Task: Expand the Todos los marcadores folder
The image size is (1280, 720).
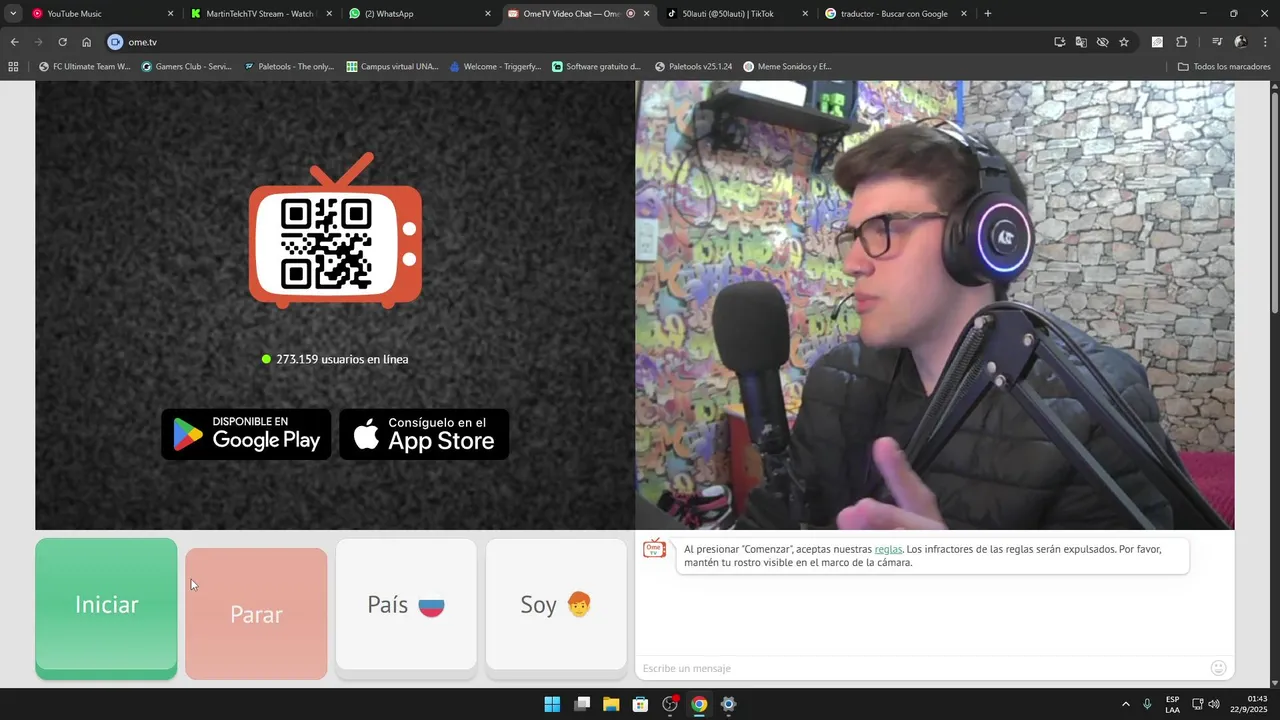Action: point(1224,67)
